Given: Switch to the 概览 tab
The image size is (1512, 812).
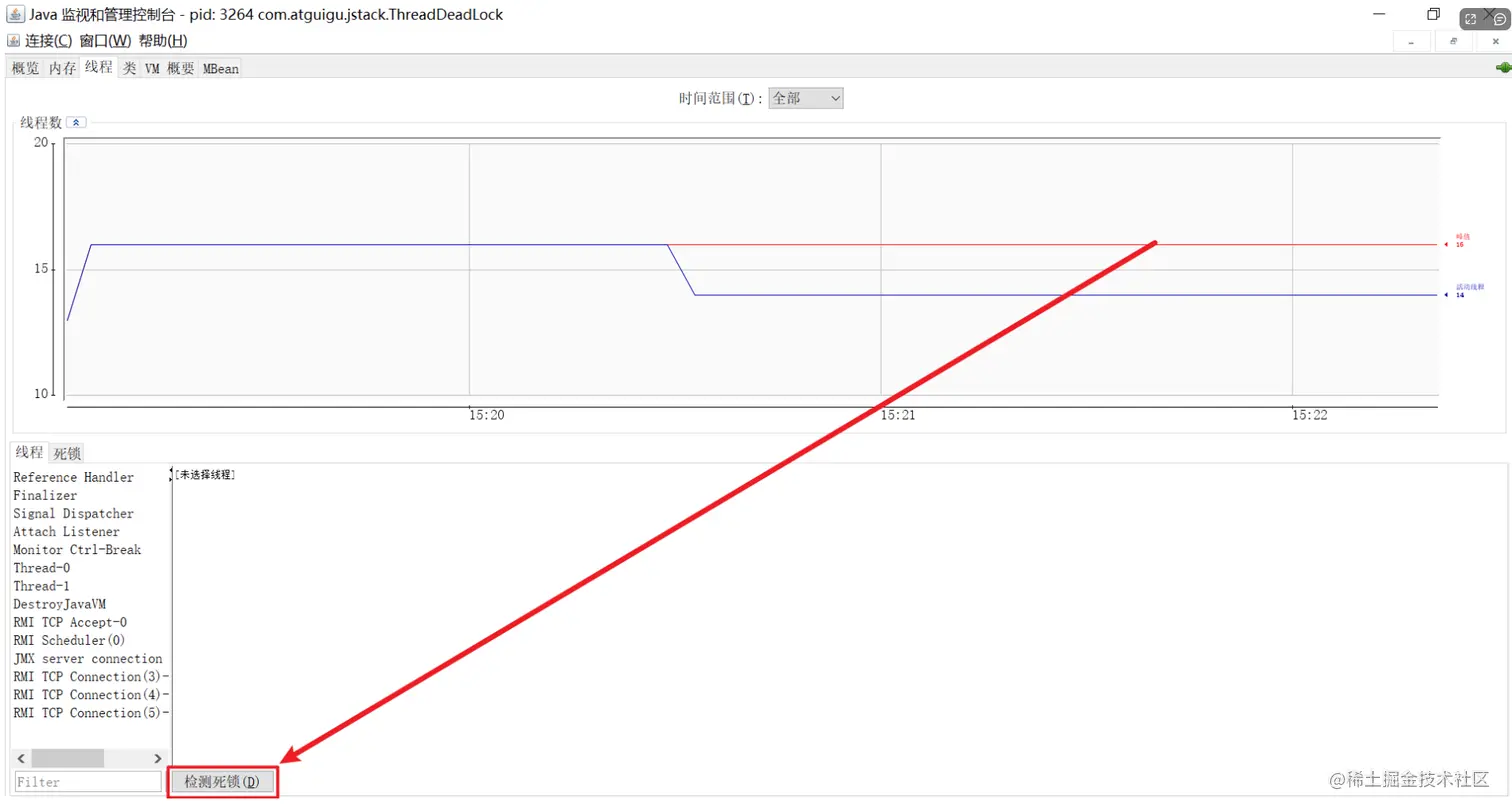Looking at the screenshot, I should point(25,69).
